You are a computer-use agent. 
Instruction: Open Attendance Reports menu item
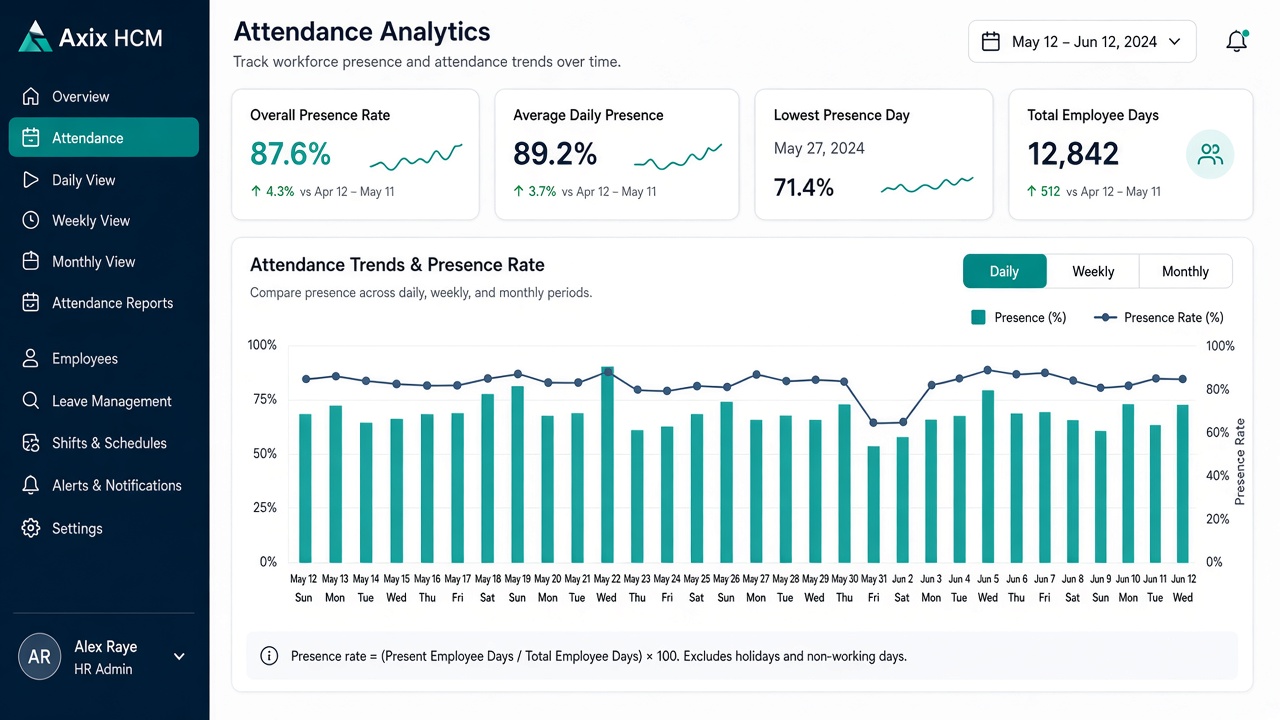click(104, 302)
